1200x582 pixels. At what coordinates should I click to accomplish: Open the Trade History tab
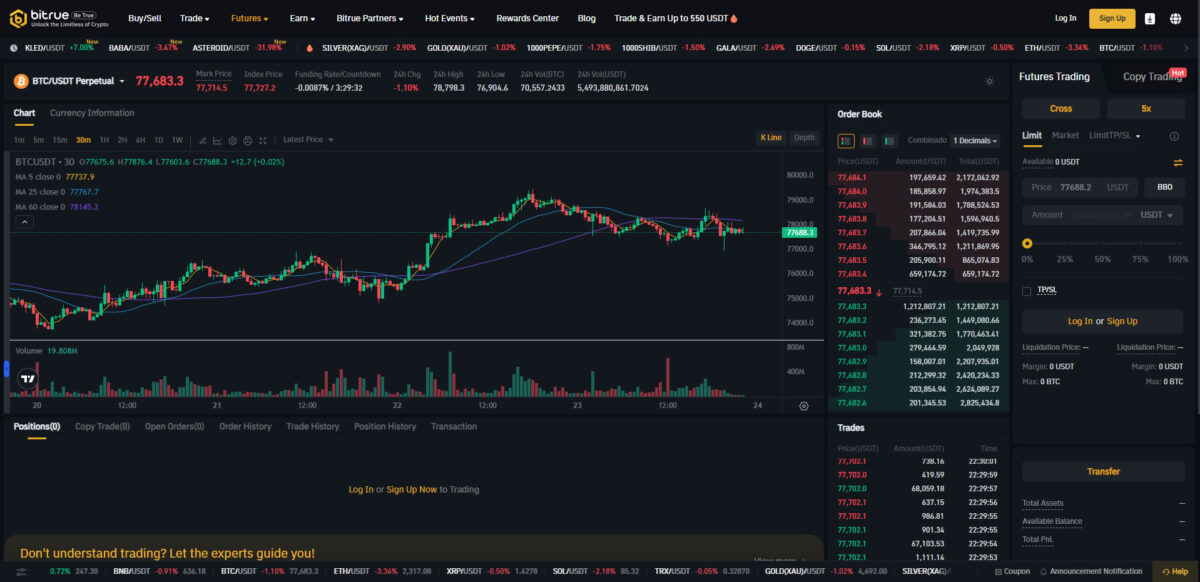312,427
